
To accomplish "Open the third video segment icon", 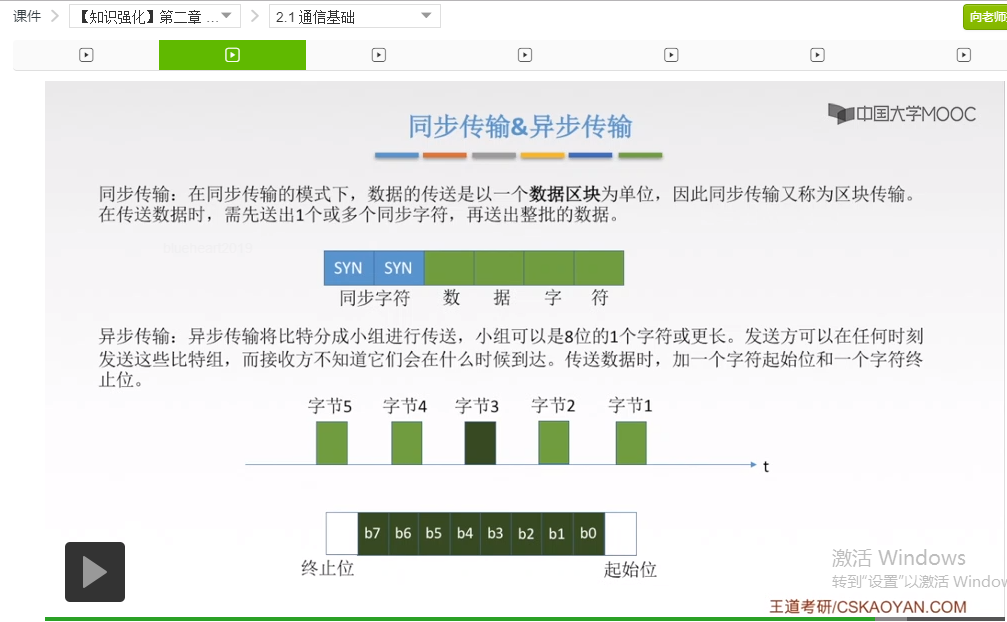I will pos(379,55).
